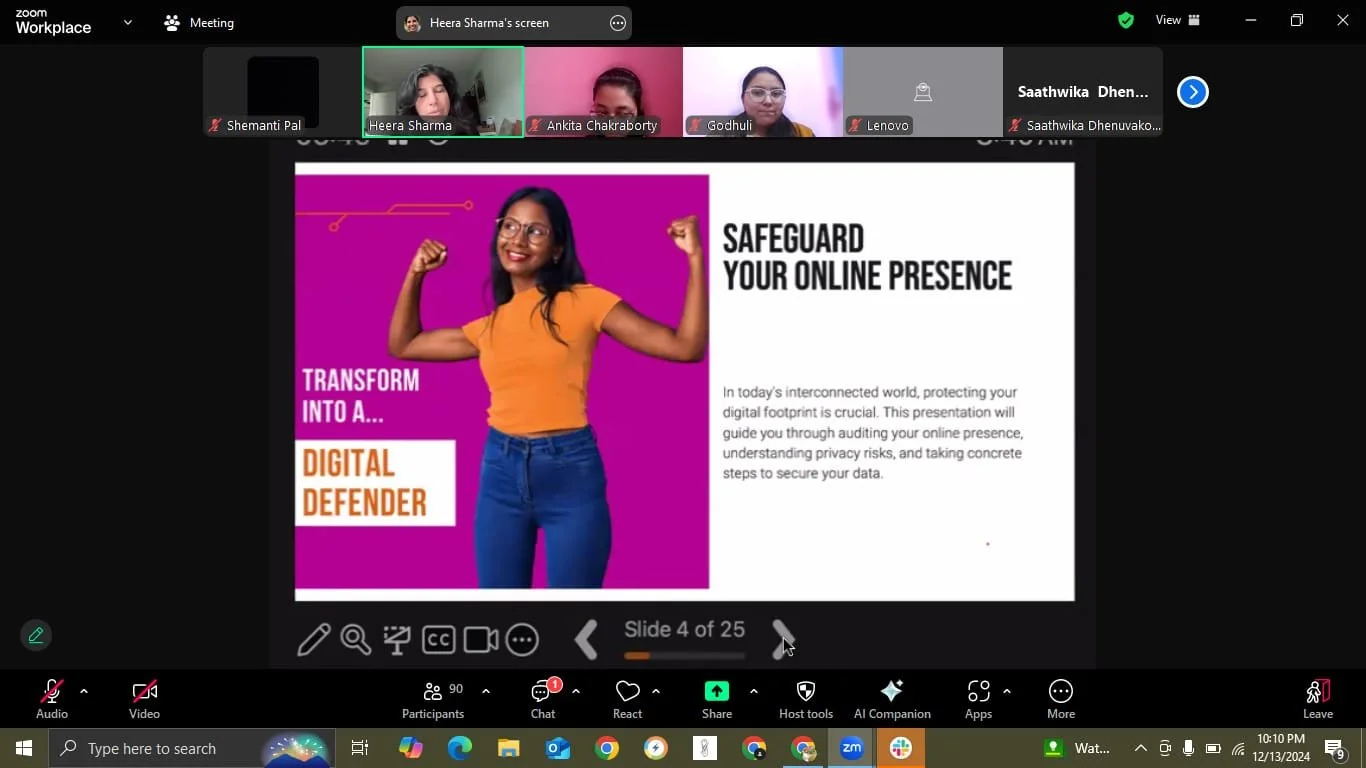This screenshot has height=768, width=1366.
Task: Click the shared slide content area
Action: coord(684,382)
